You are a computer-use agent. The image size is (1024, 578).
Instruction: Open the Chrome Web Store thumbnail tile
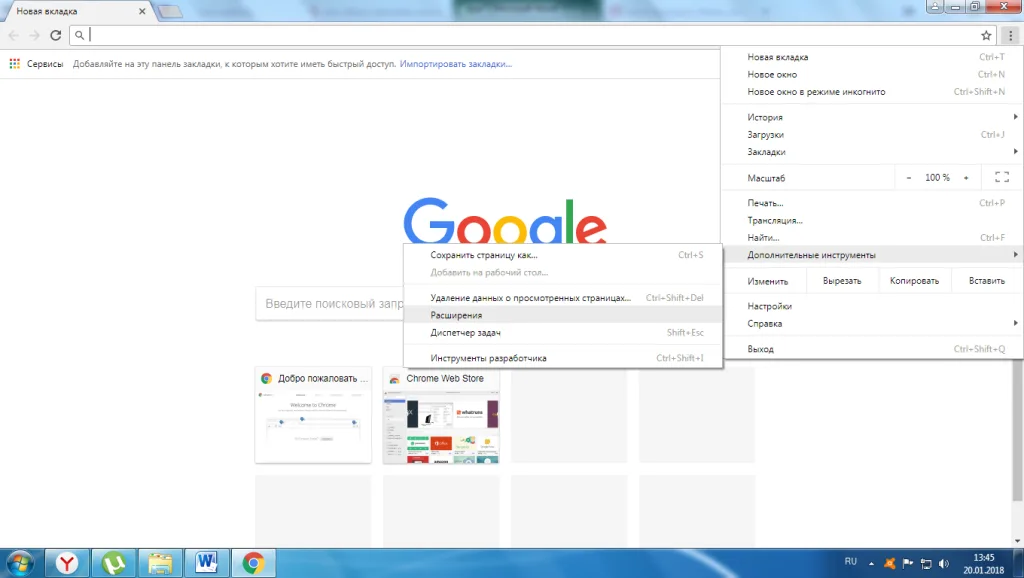[441, 415]
